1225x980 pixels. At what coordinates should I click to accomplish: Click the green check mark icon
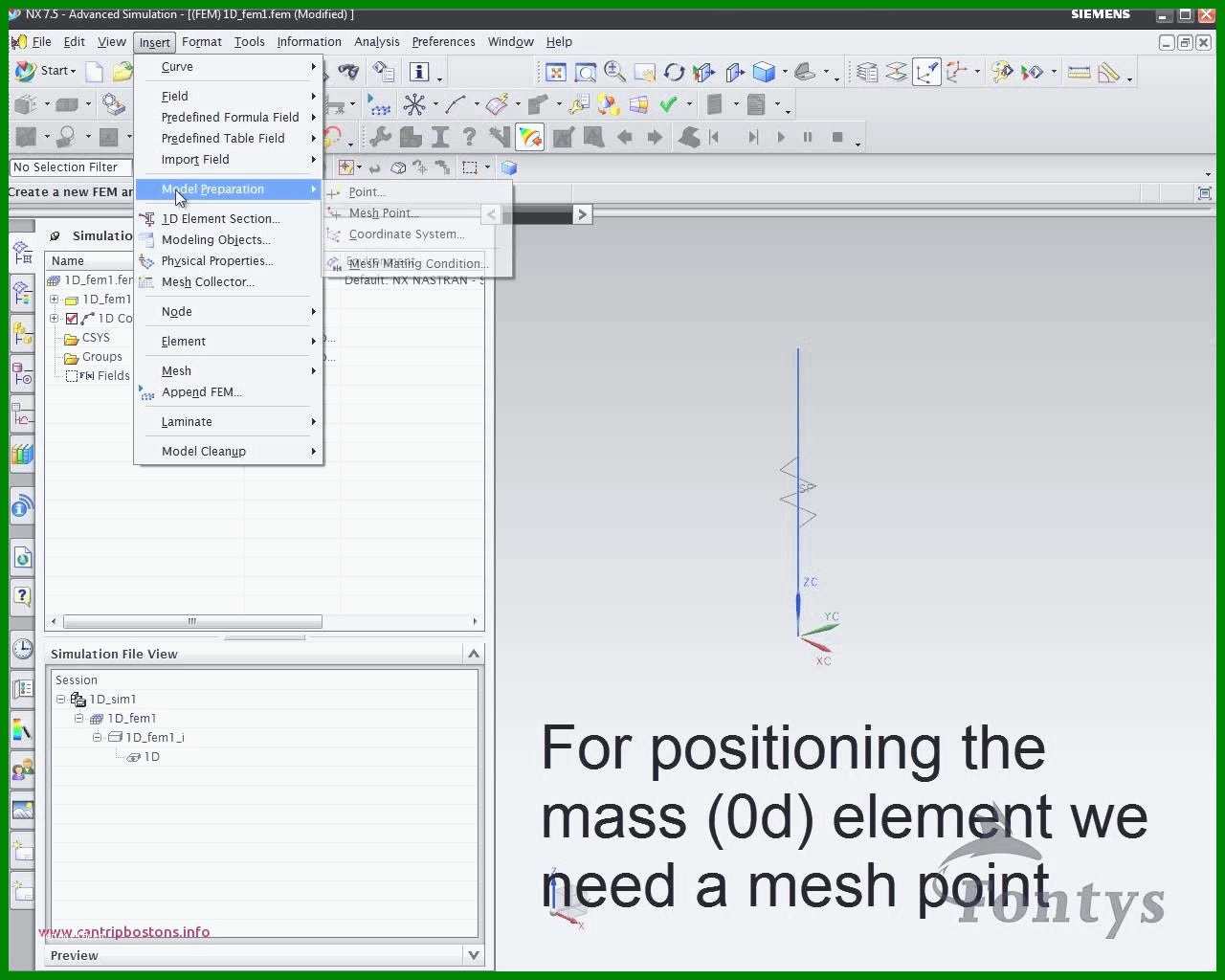668,104
